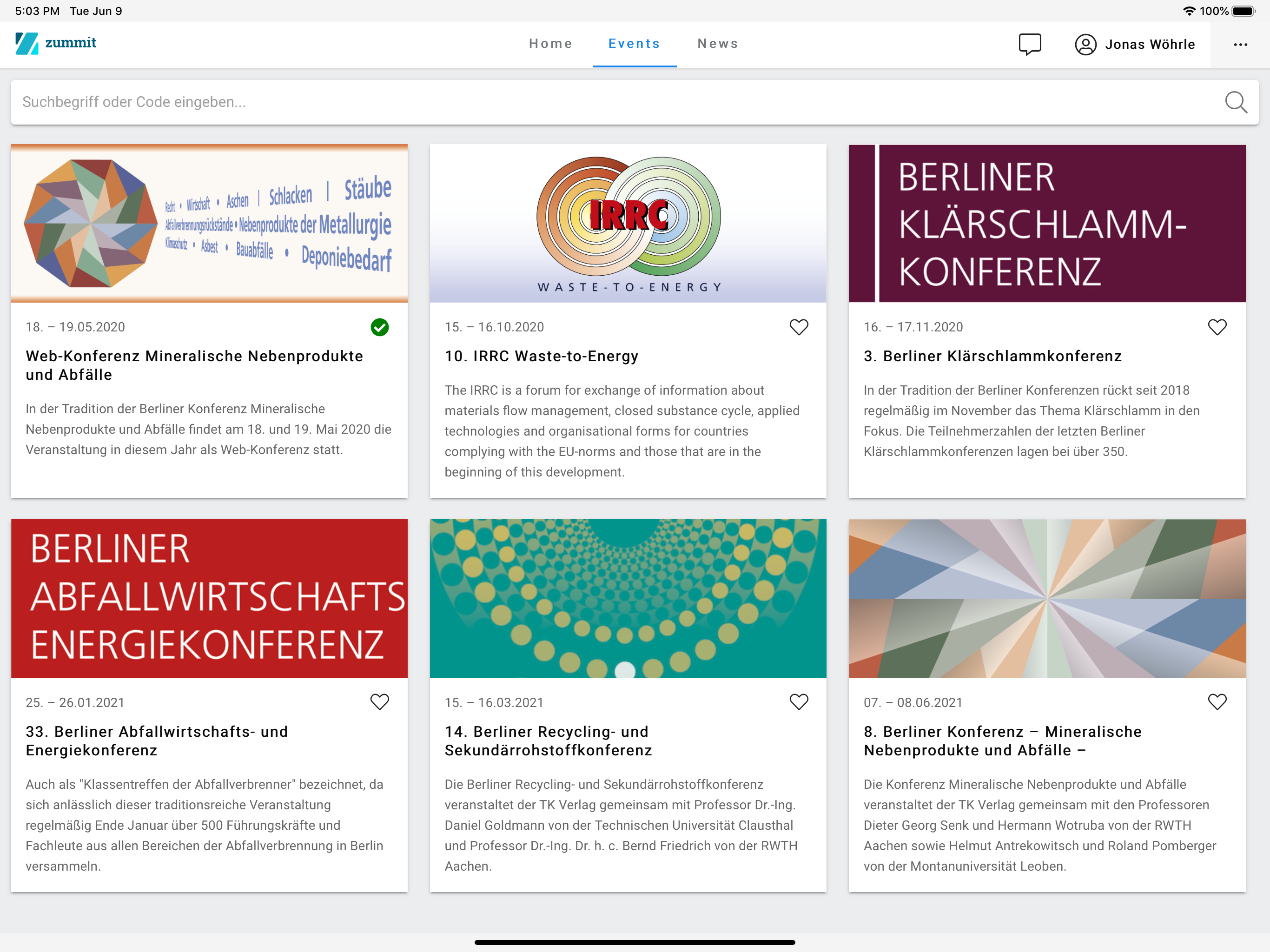This screenshot has width=1270, height=952.
Task: Open the 3. Berliner Klärschlammkonferenz title
Action: tap(992, 356)
